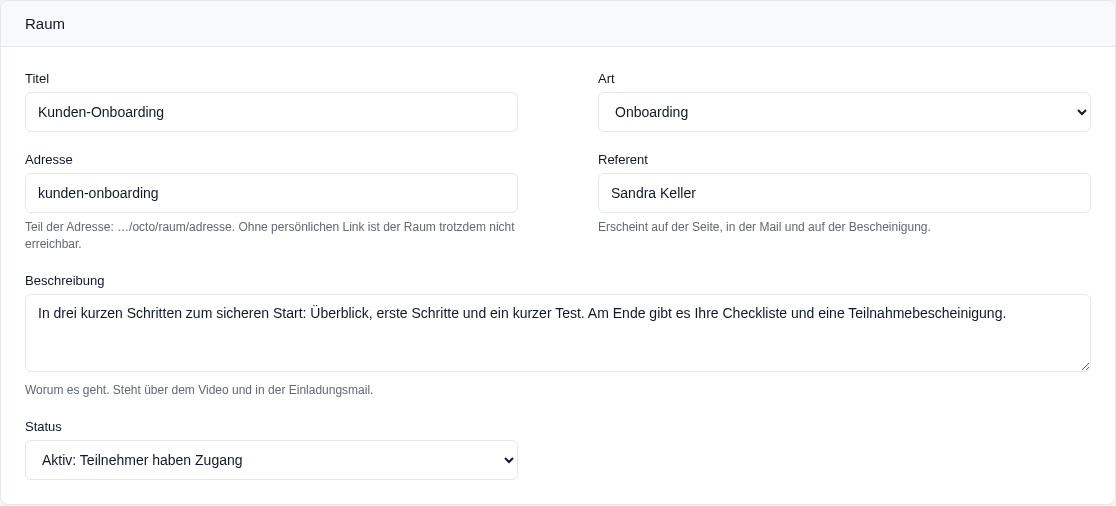Click inside the Beschreibung text area
This screenshot has width=1116, height=506.
(x=558, y=333)
